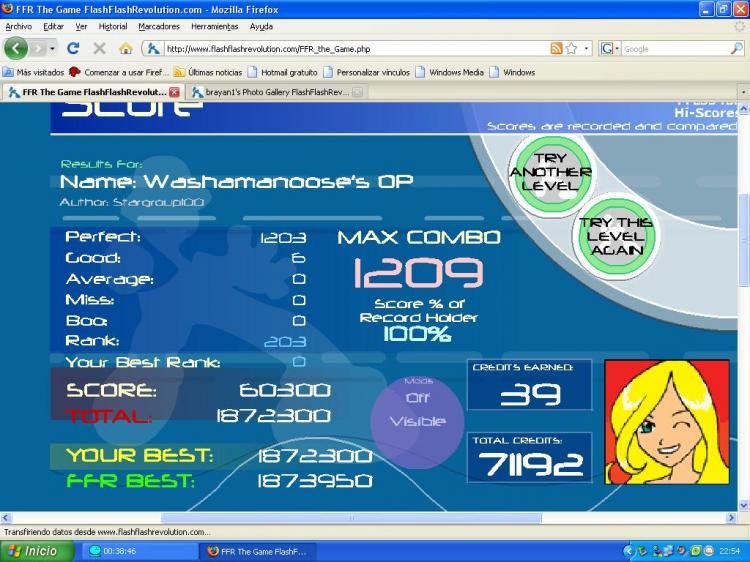Image resolution: width=750 pixels, height=562 pixels.
Task: Toggle the Mods Off Visible circle
Action: pos(417,411)
